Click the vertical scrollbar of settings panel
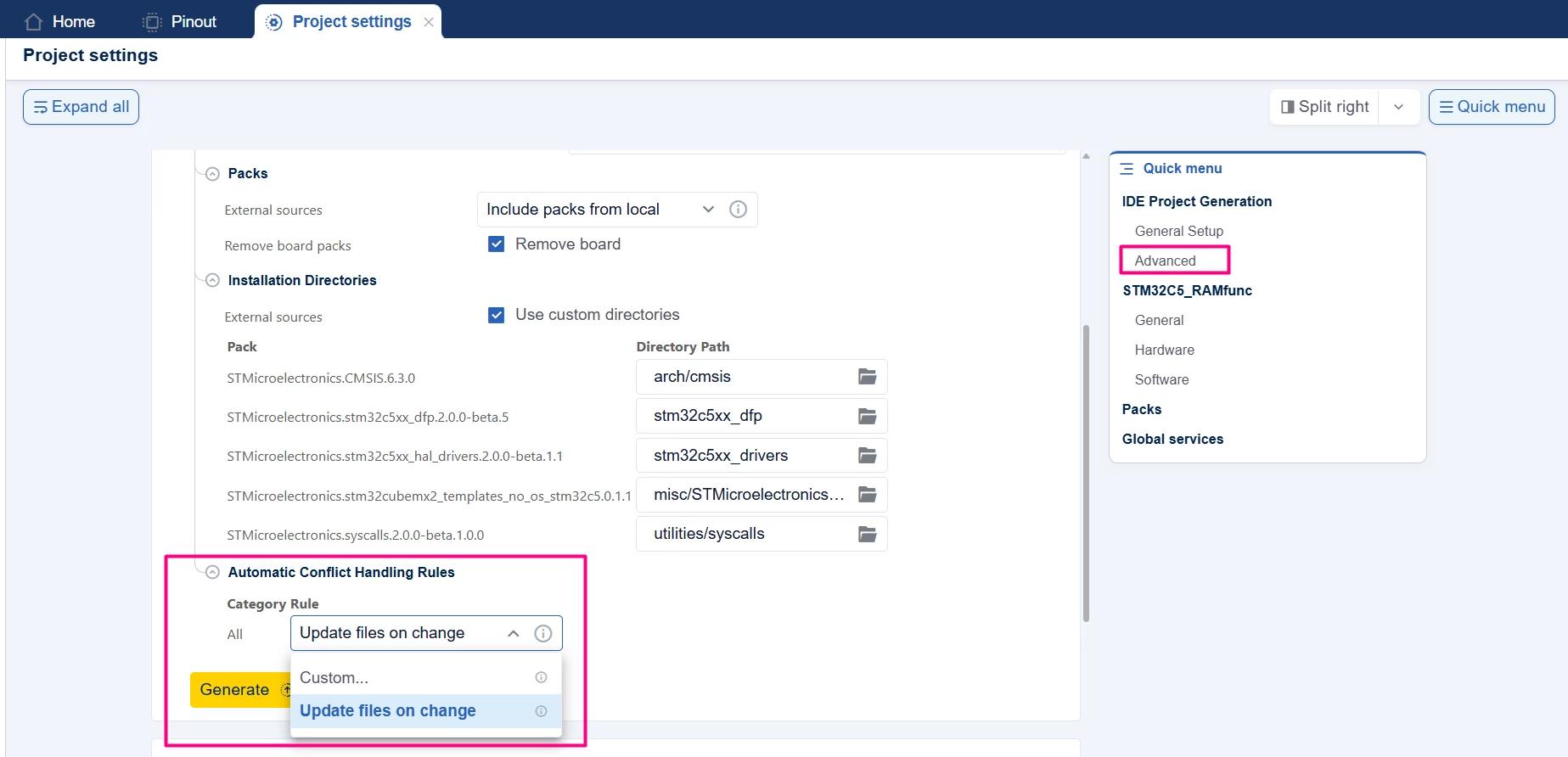1568x757 pixels. pyautogui.click(x=1086, y=474)
